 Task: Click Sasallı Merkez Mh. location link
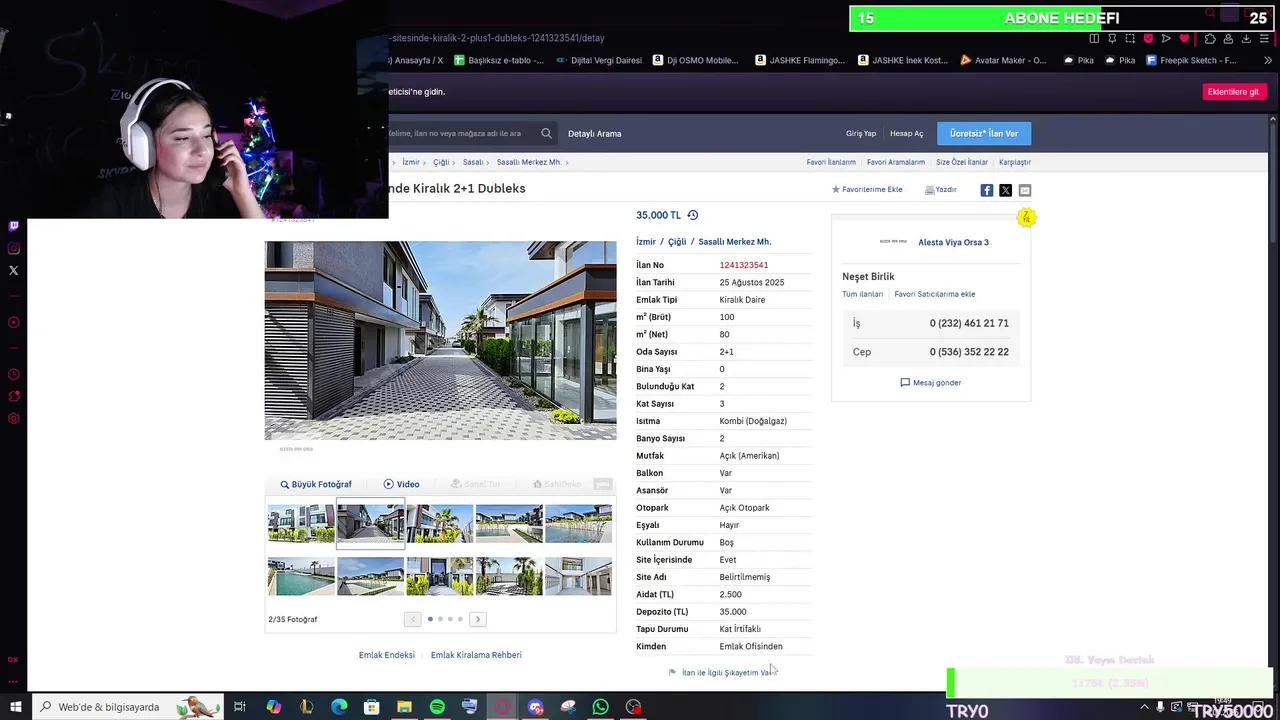[x=735, y=242]
